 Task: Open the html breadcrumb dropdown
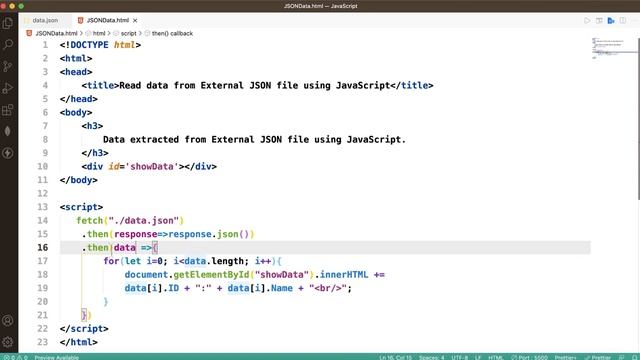(99, 33)
